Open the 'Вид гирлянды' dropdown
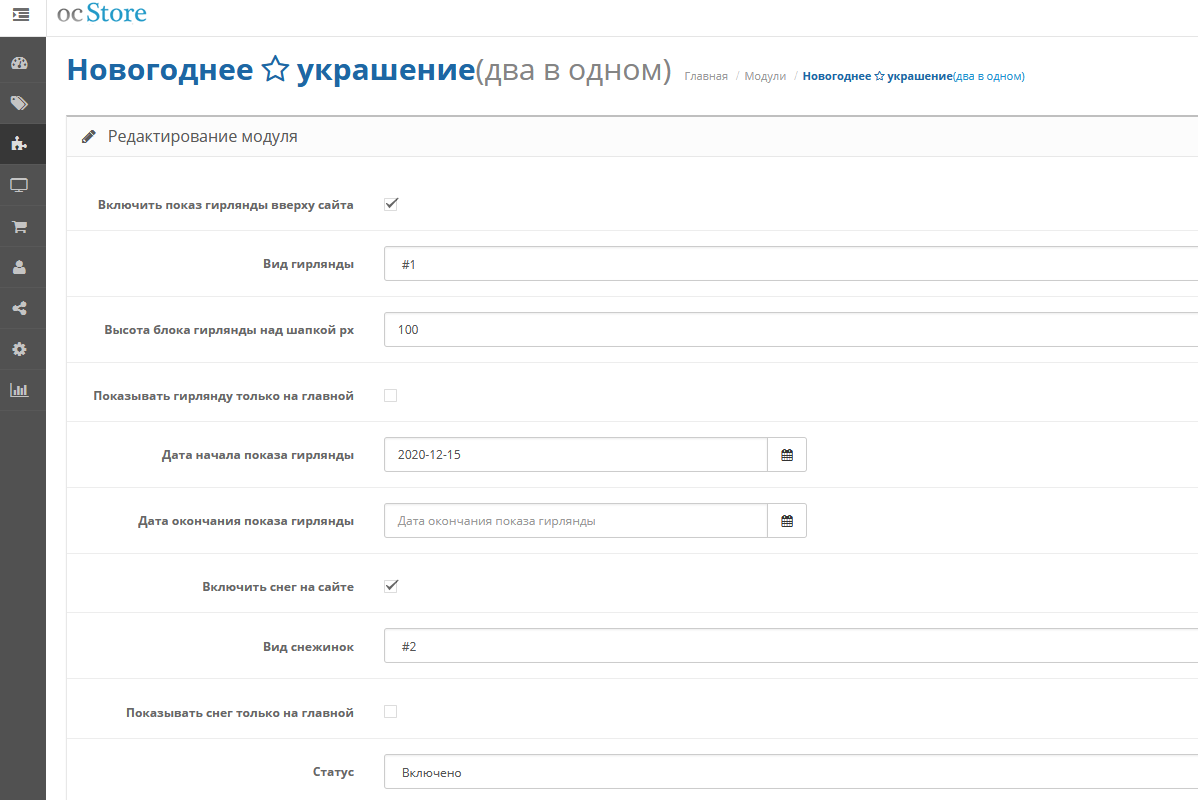The width and height of the screenshot is (1198, 800). pyautogui.click(x=791, y=264)
